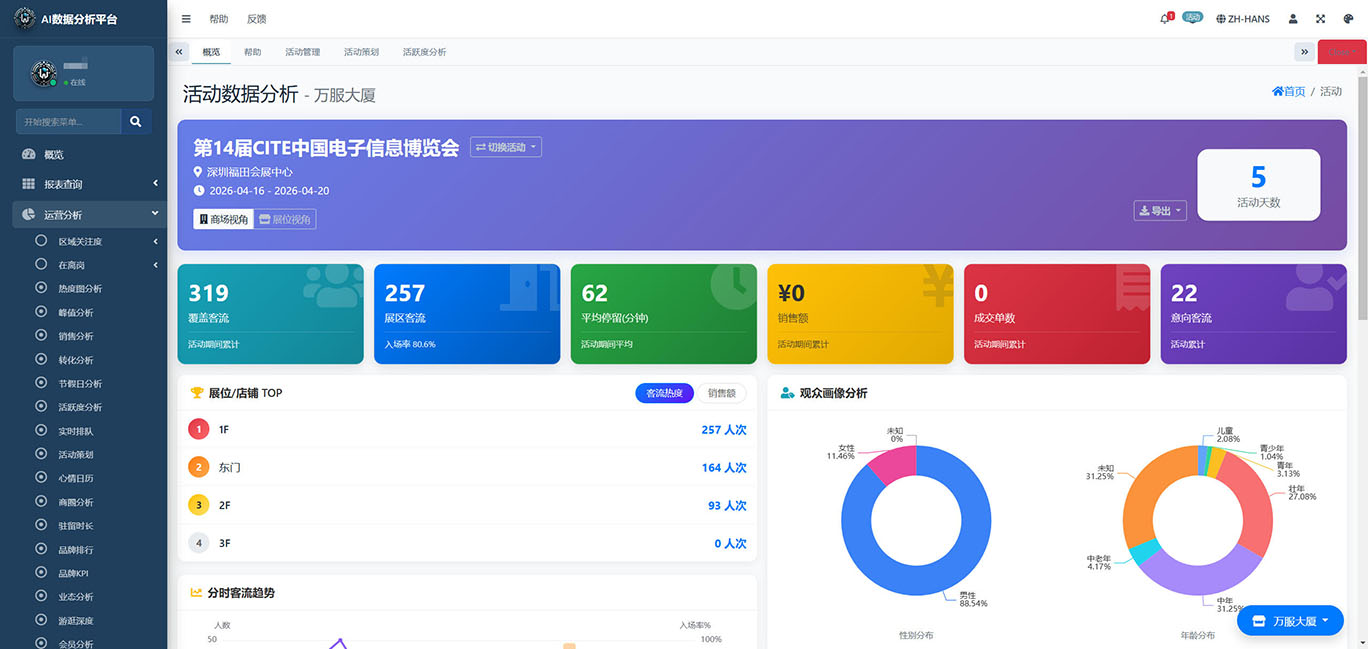Open the 切换活动 dropdown
The image size is (1368, 649).
click(x=506, y=147)
